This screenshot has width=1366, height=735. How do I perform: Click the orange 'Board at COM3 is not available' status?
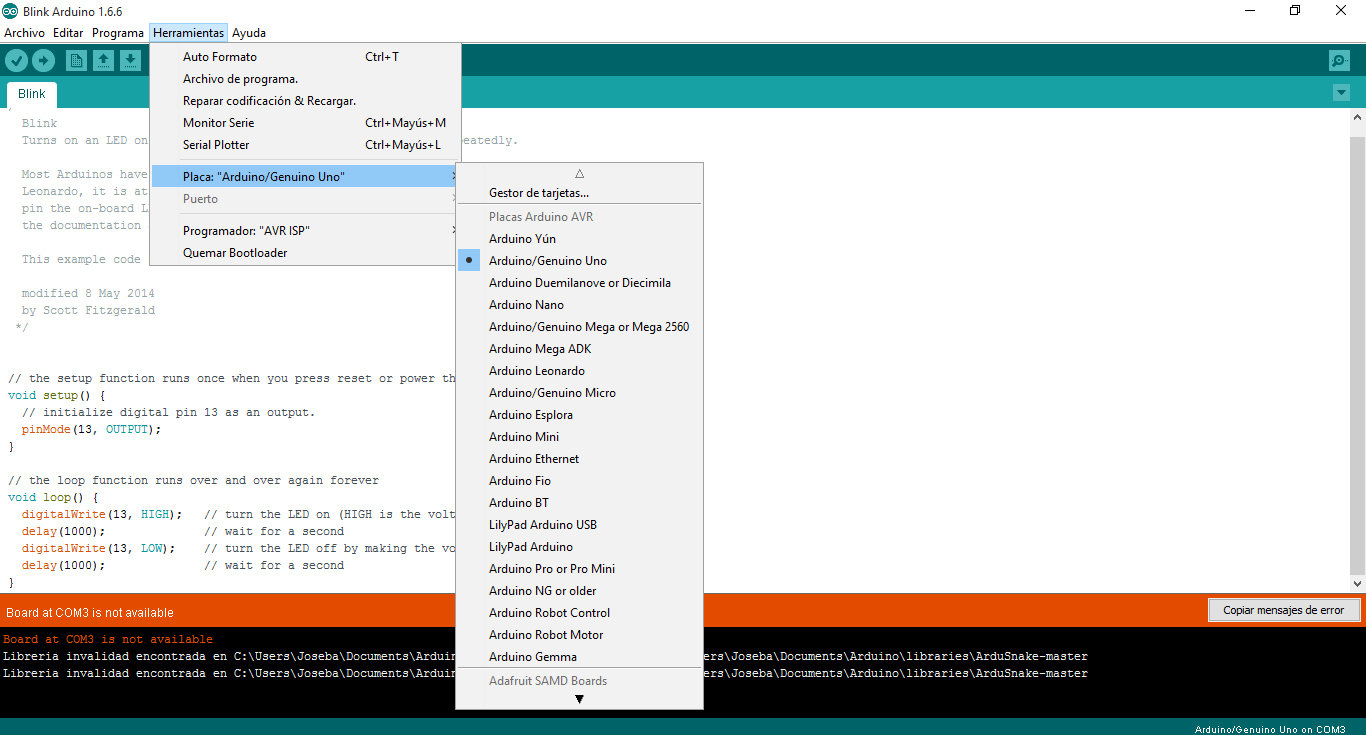(90, 612)
